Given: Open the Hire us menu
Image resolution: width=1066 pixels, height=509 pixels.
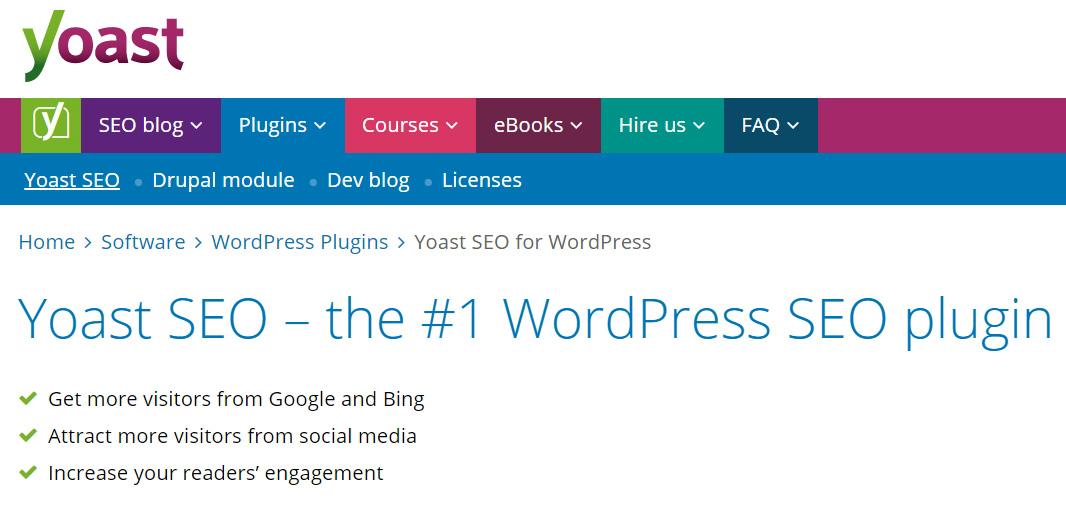Looking at the screenshot, I should 662,125.
